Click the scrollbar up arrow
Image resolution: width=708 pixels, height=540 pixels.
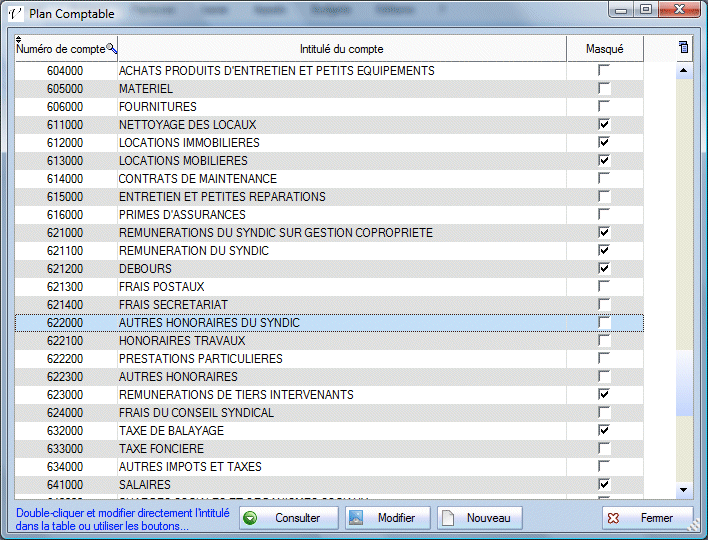(x=684, y=71)
